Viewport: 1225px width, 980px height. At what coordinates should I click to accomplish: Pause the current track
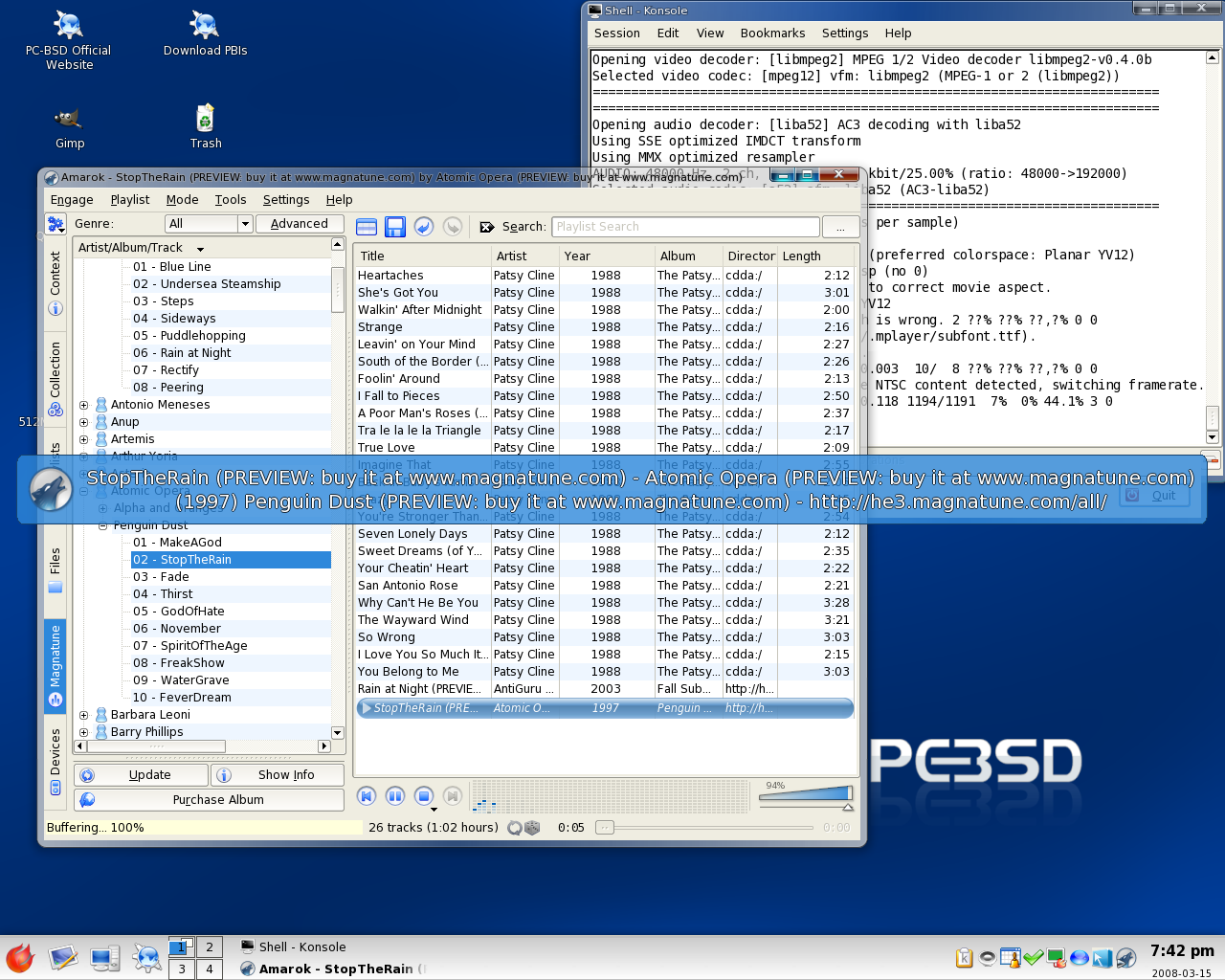tap(395, 796)
